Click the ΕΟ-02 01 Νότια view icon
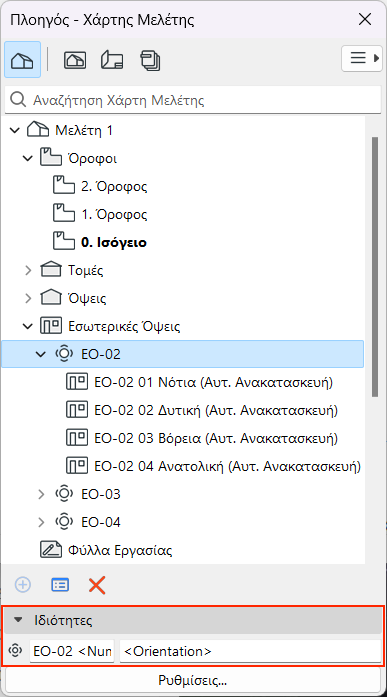Screen dimensions: 387x697 click(77, 382)
